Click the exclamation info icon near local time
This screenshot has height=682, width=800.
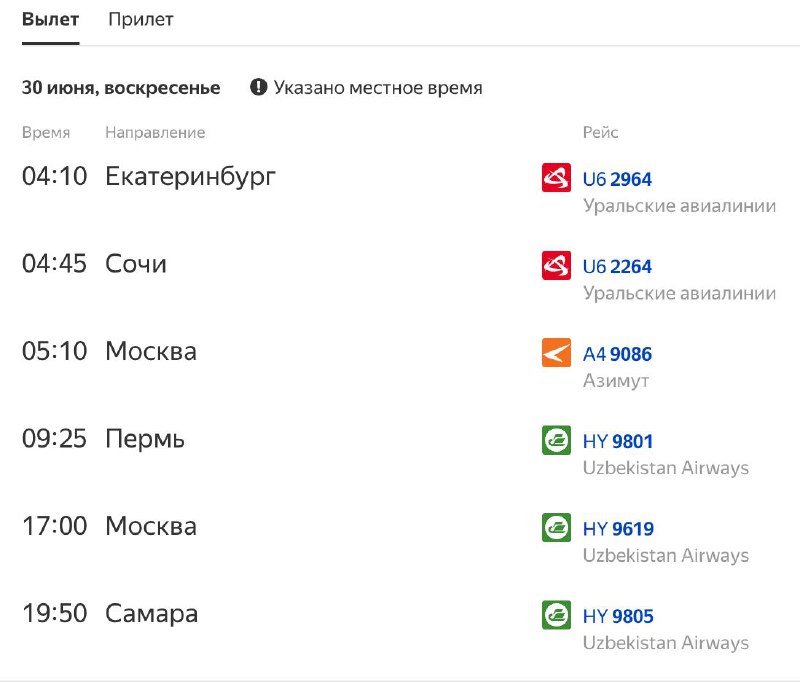pyautogui.click(x=259, y=87)
